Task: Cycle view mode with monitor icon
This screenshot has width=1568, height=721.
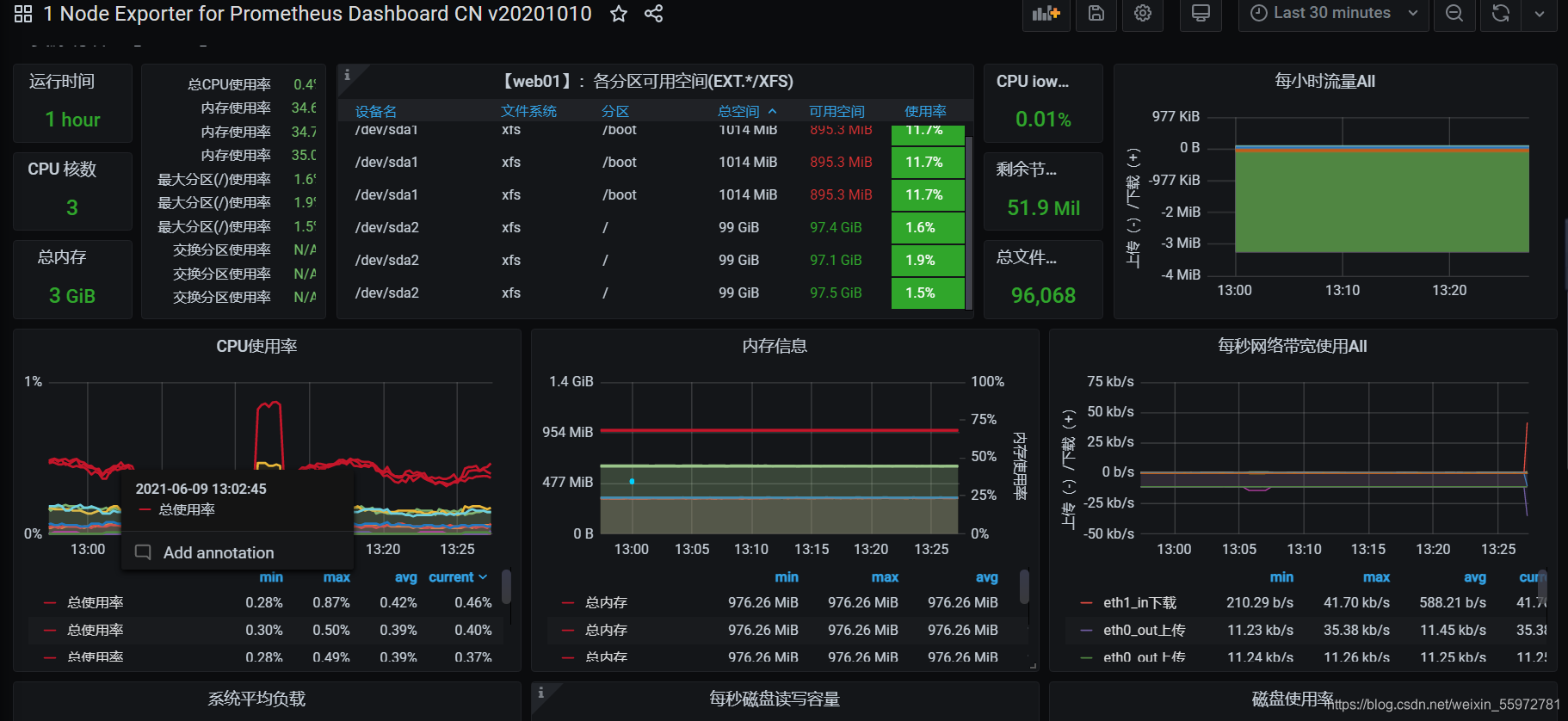Action: [1201, 14]
